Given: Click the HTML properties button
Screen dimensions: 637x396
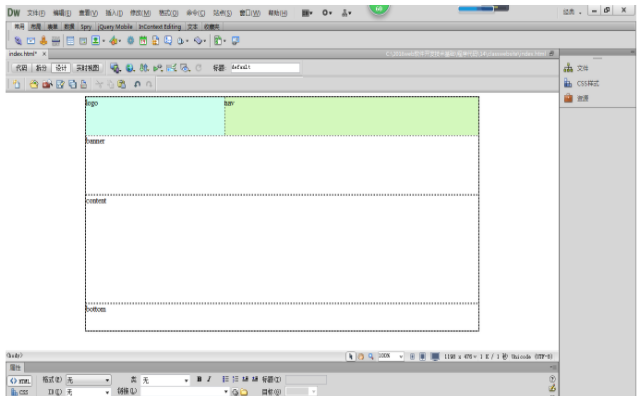Looking at the screenshot, I should coord(20,381).
